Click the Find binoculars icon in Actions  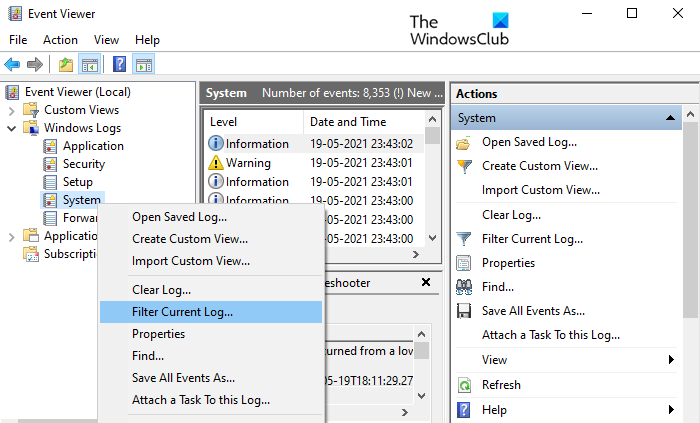pyautogui.click(x=464, y=287)
